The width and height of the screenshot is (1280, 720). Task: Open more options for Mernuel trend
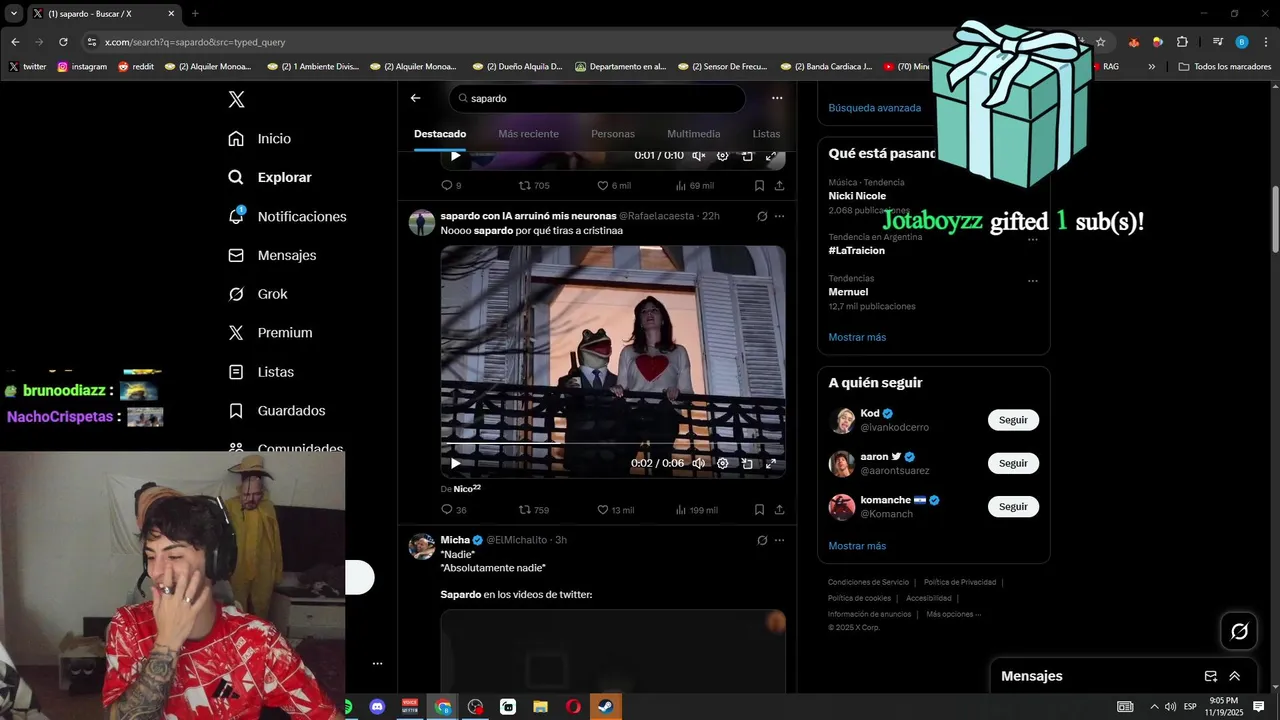coord(1033,281)
